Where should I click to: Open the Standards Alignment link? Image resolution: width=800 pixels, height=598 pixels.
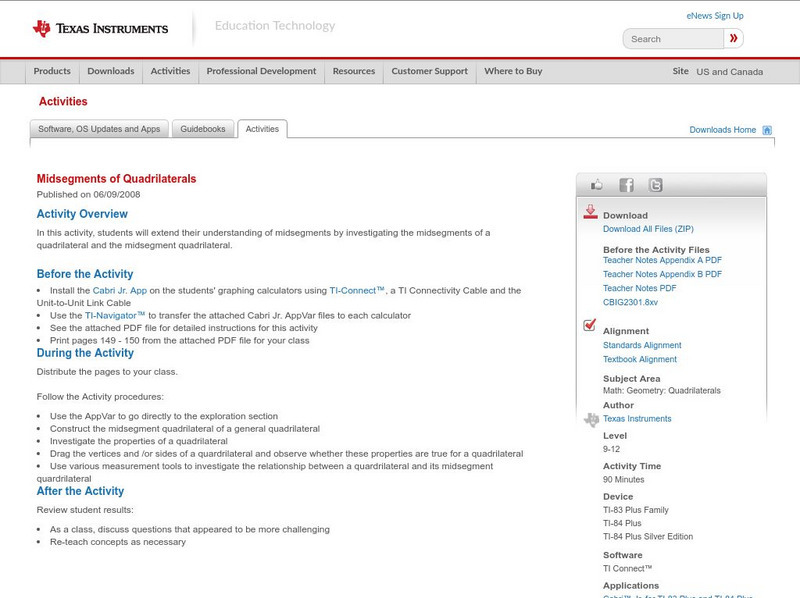point(642,345)
